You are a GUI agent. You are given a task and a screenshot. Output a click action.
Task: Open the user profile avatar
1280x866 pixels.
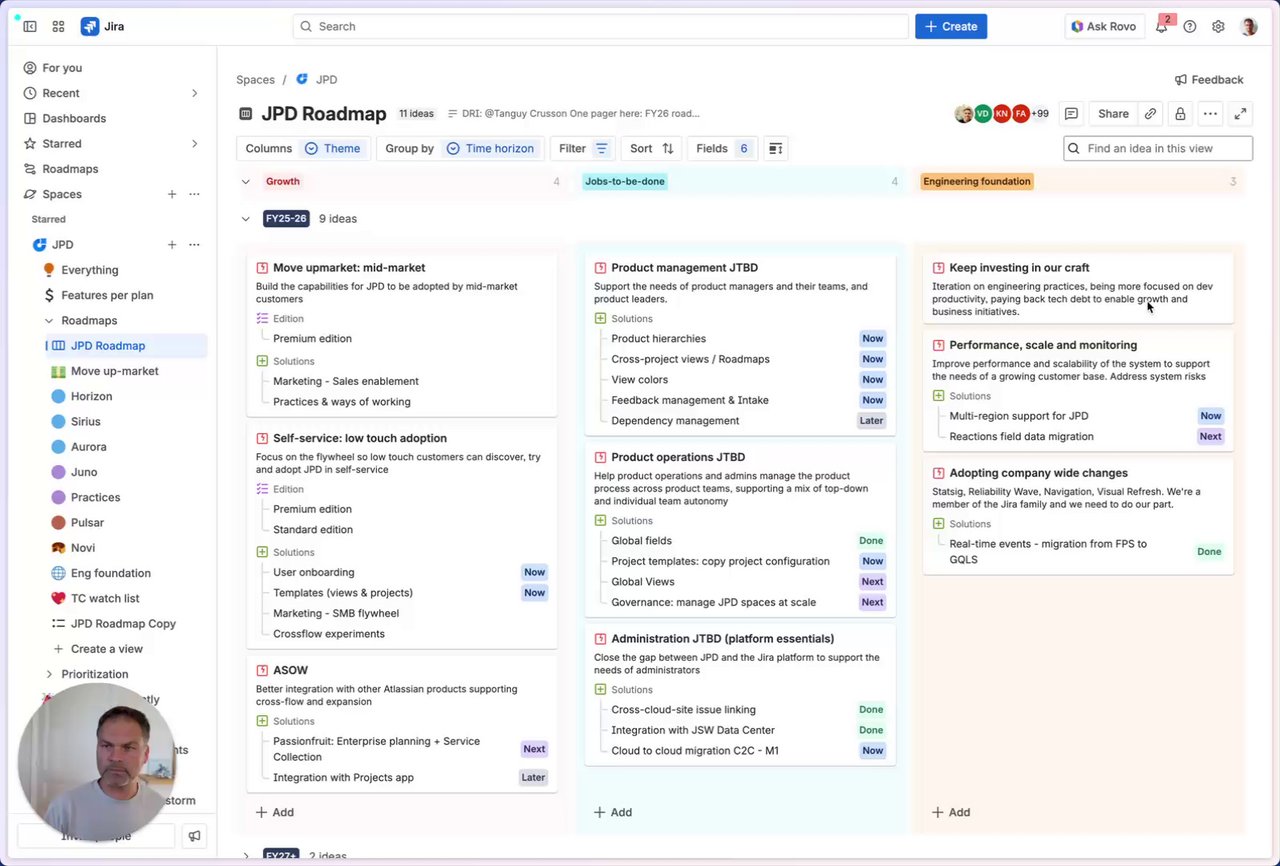(x=1249, y=27)
